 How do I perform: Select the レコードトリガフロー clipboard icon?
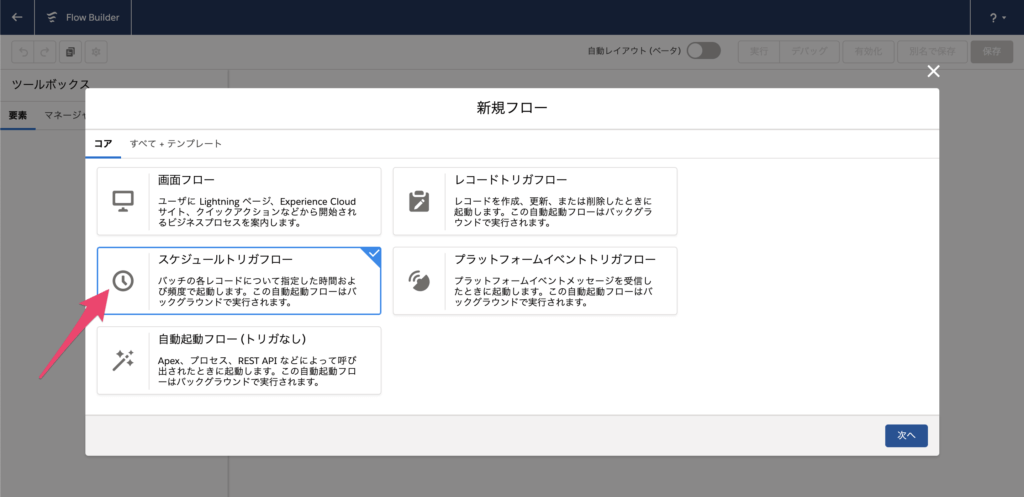point(419,201)
